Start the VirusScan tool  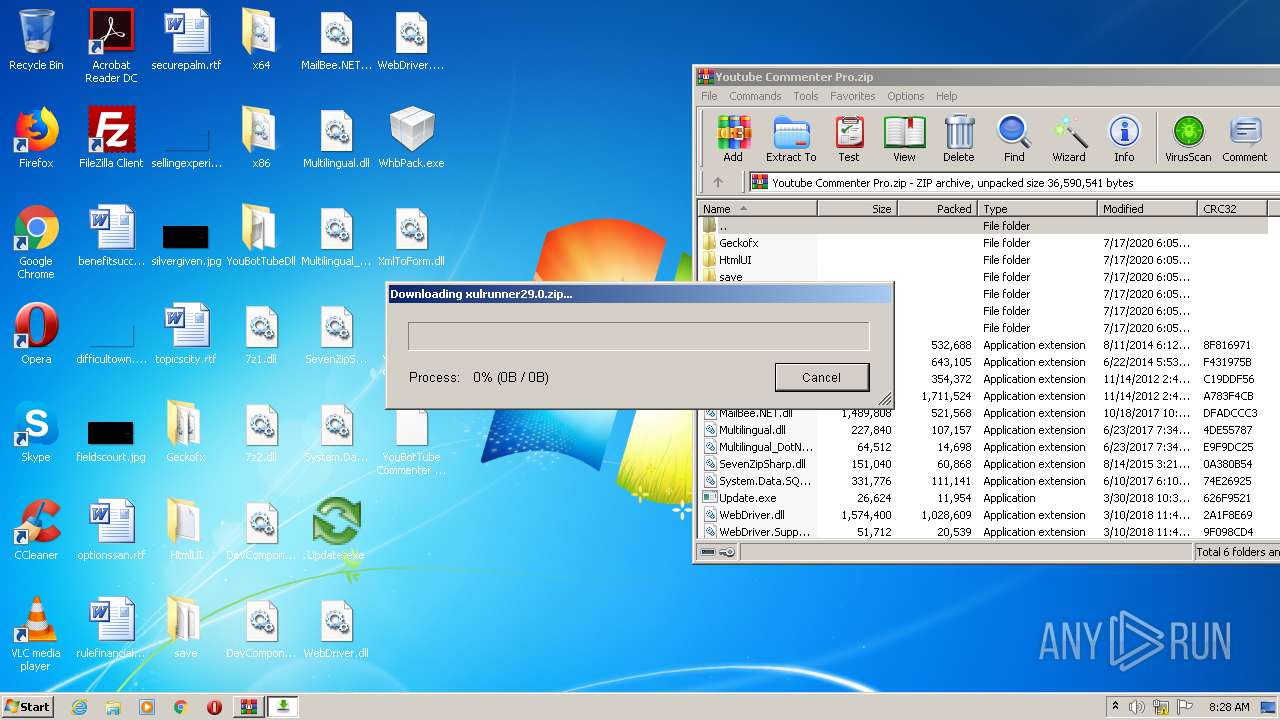point(1188,138)
